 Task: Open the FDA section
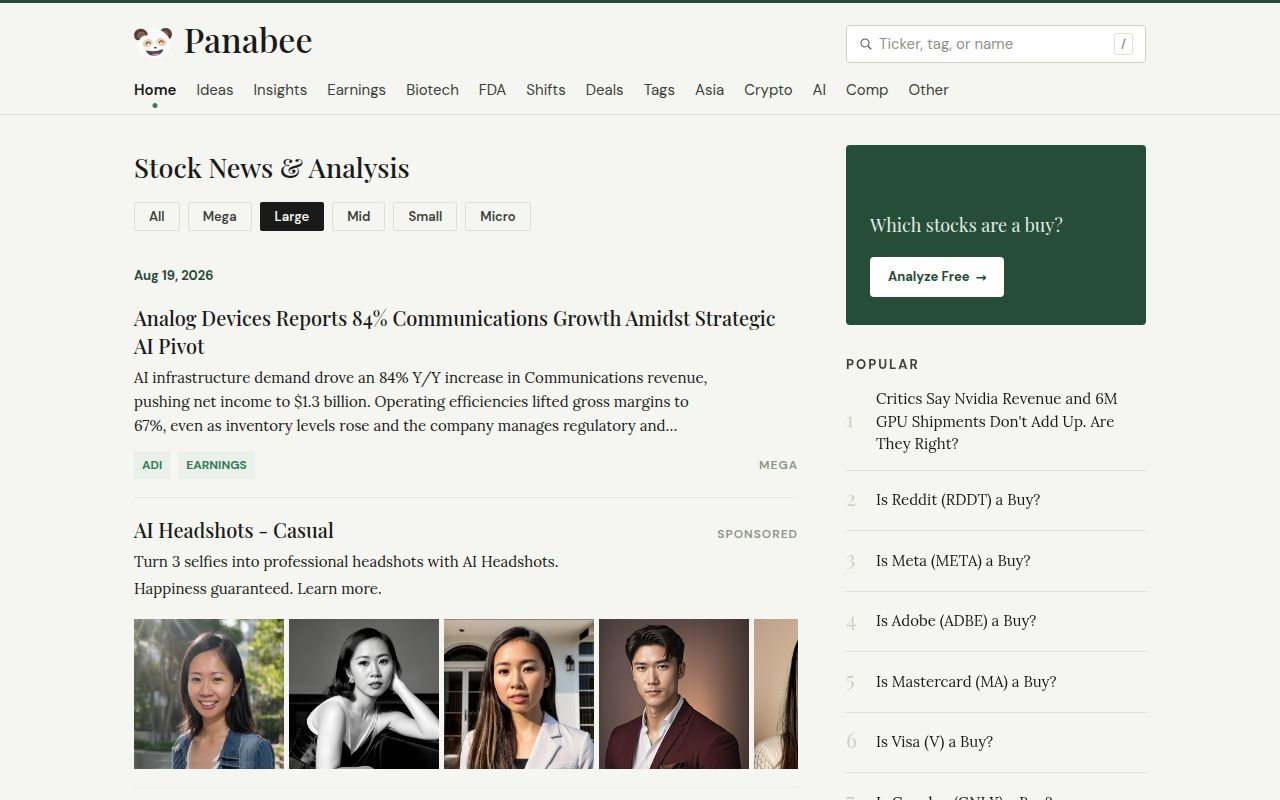point(492,90)
